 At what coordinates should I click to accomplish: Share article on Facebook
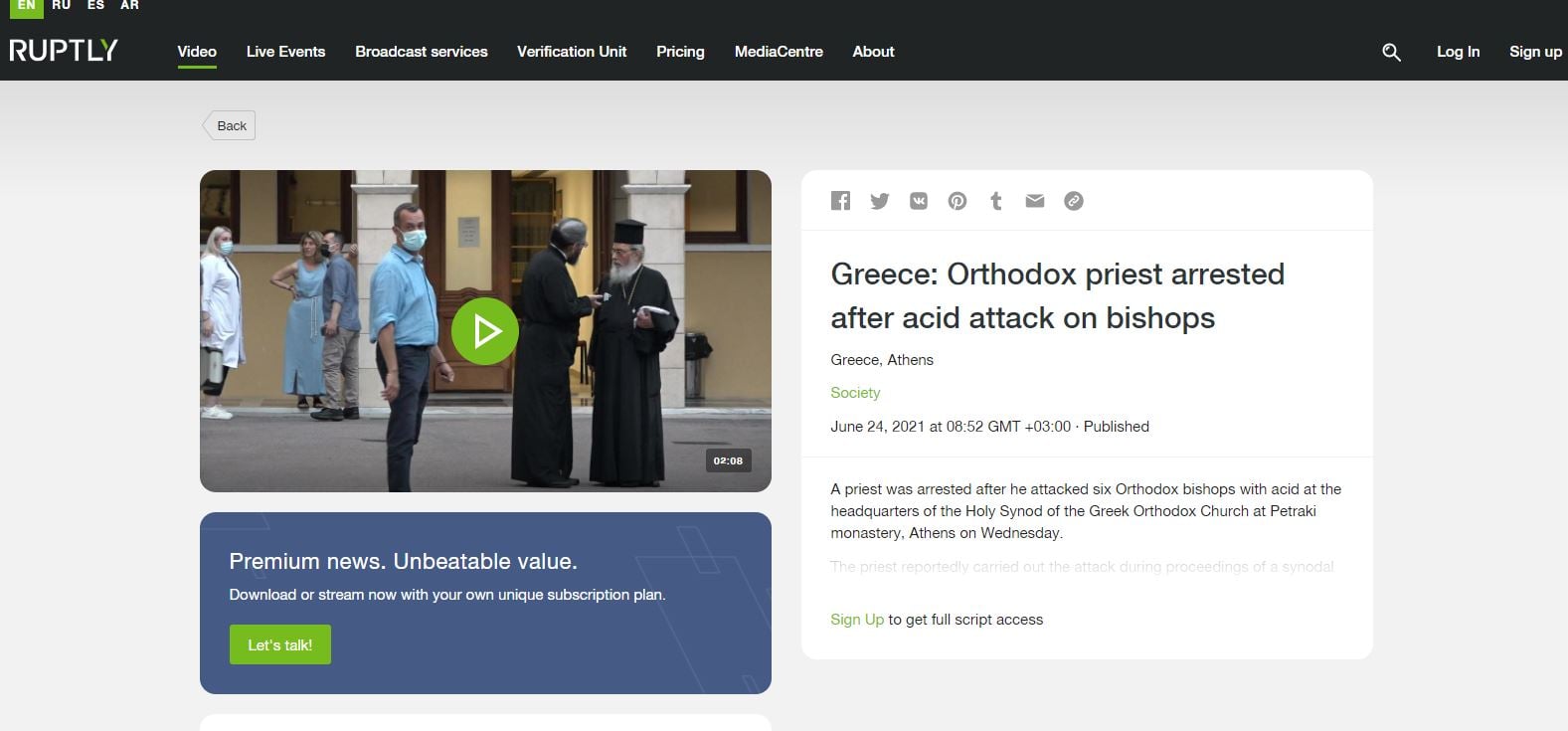point(840,201)
